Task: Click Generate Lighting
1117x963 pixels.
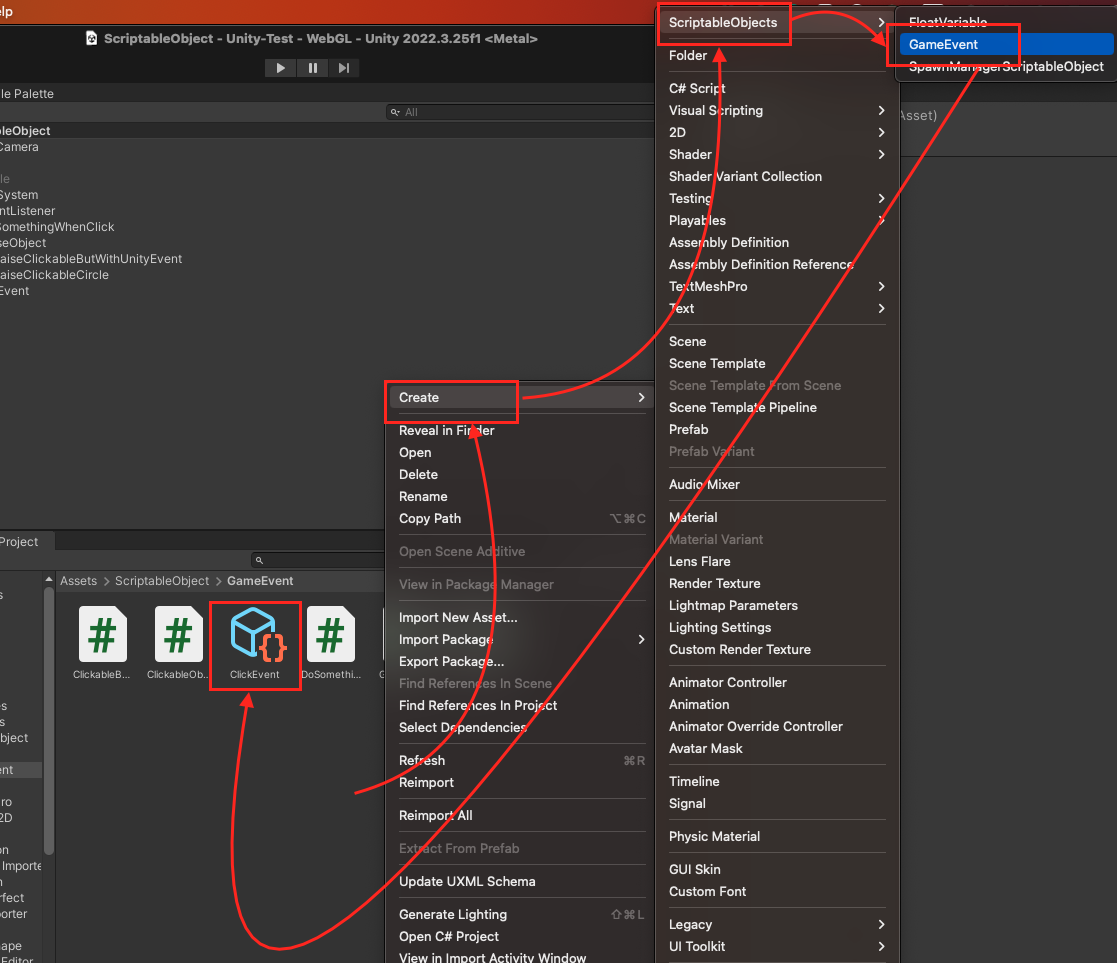Action: 521,915
